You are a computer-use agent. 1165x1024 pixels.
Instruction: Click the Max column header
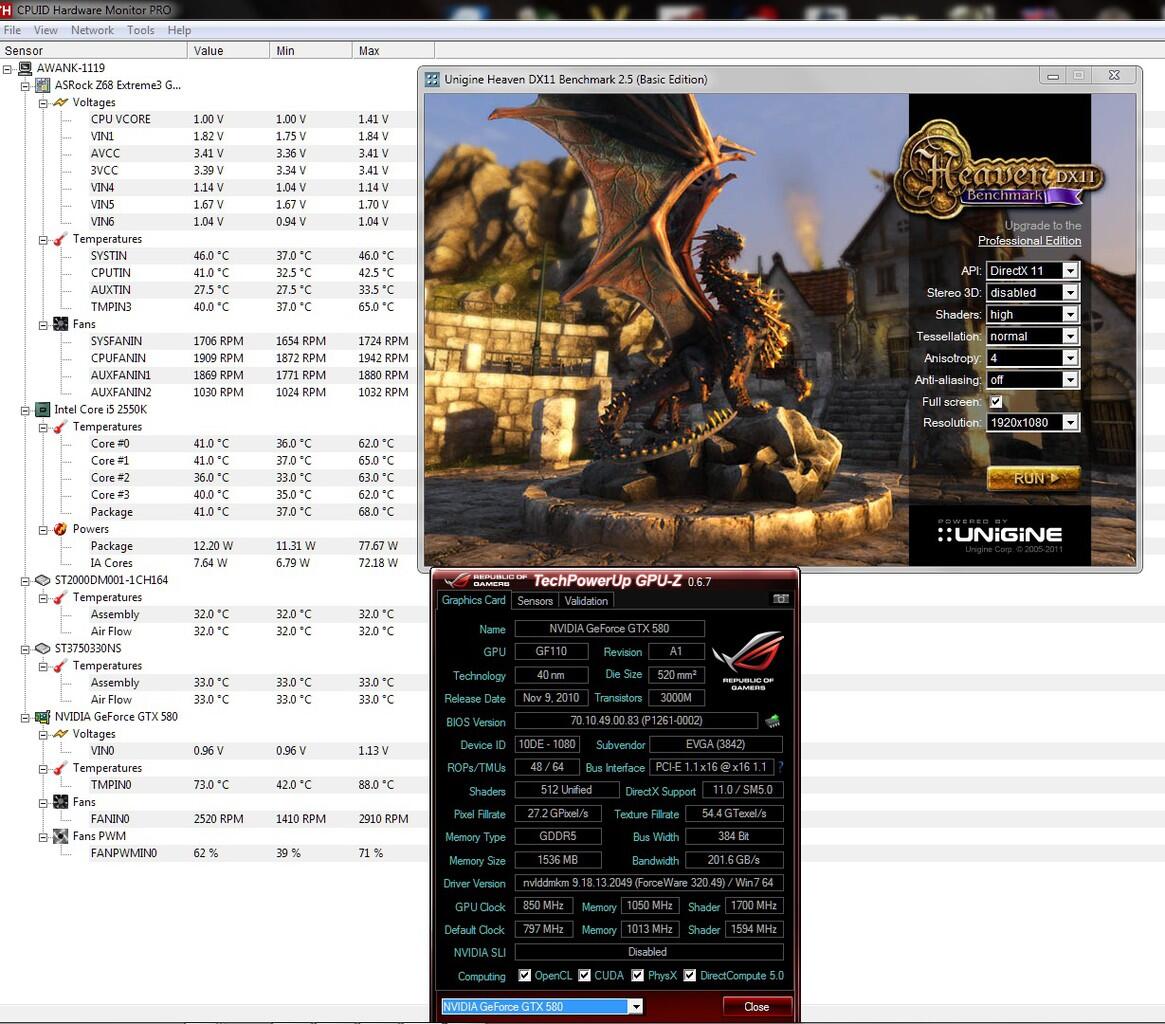click(x=394, y=51)
